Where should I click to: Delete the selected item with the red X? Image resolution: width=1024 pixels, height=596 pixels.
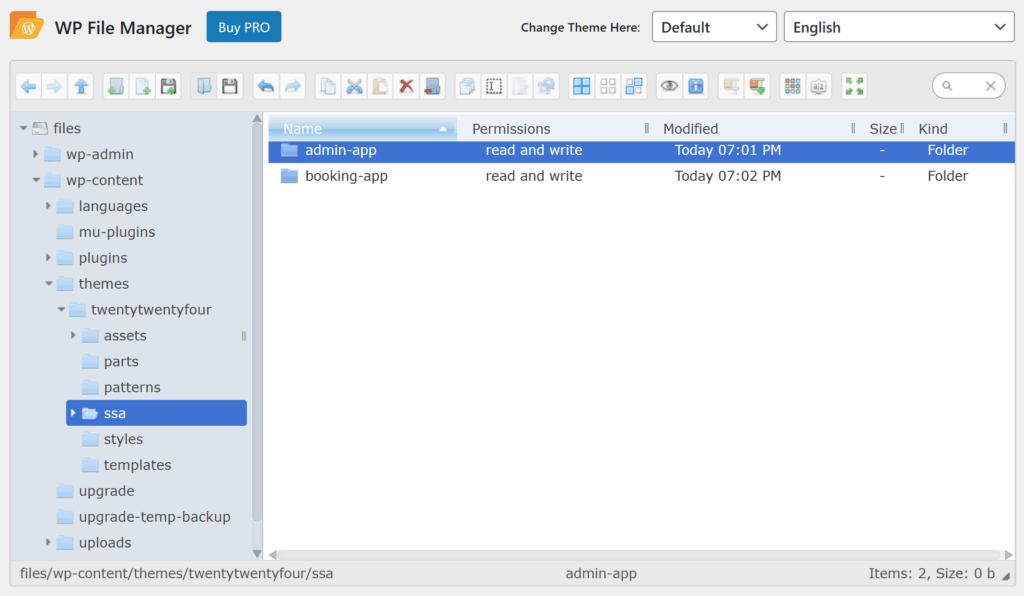coord(406,86)
